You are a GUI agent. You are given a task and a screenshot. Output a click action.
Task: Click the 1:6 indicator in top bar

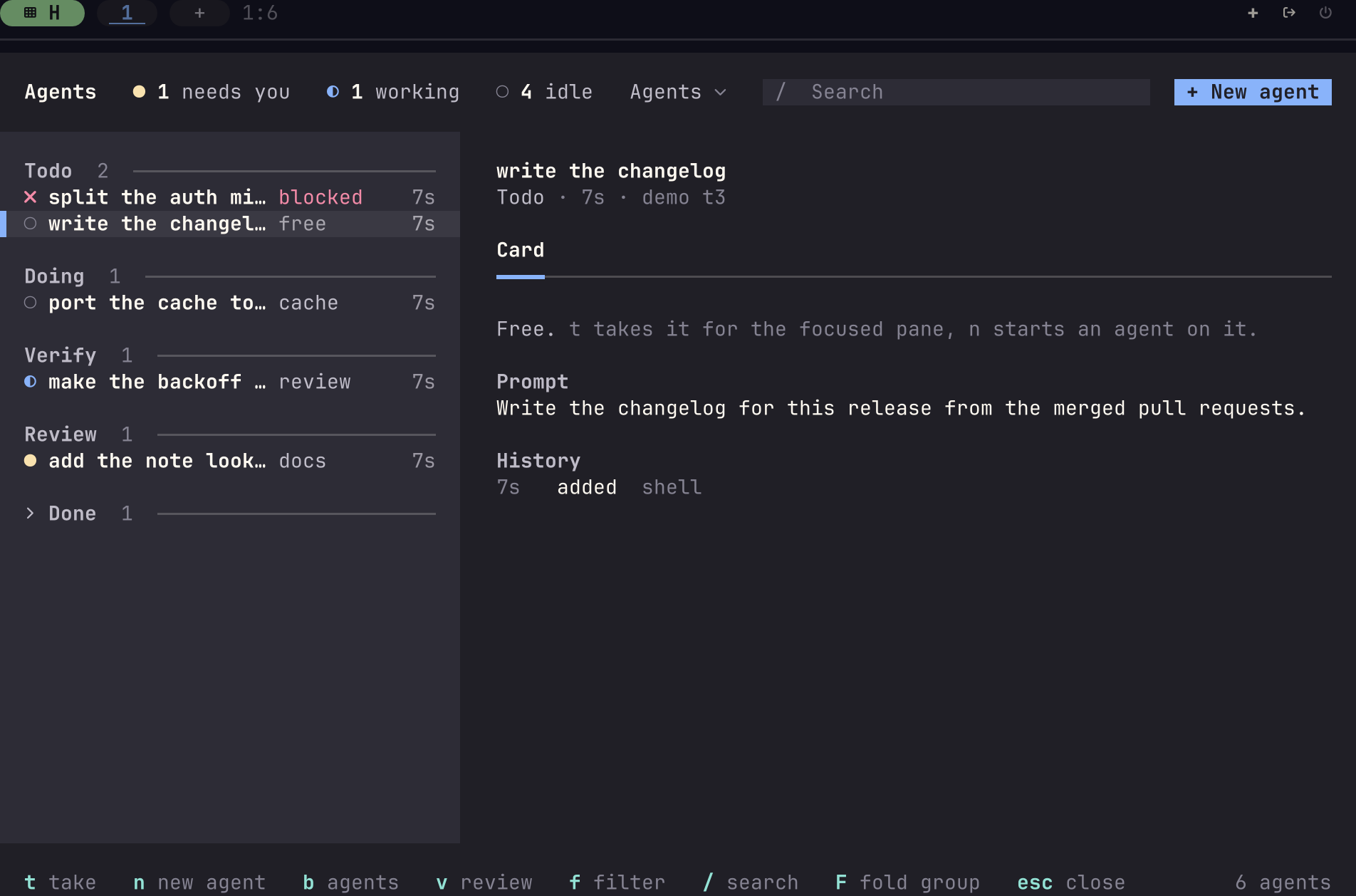tap(260, 13)
